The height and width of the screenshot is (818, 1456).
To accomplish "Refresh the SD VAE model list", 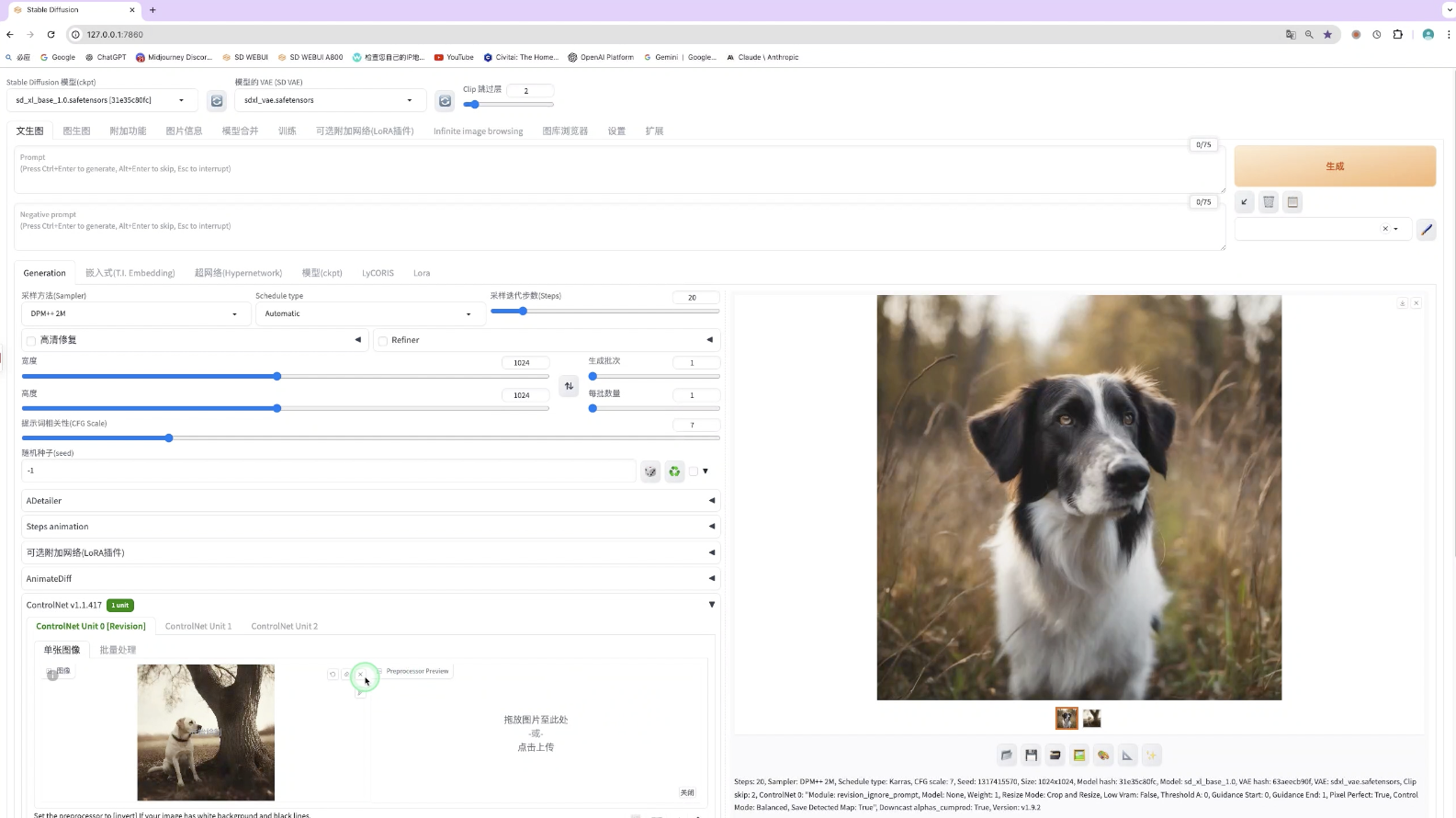I will pos(445,100).
